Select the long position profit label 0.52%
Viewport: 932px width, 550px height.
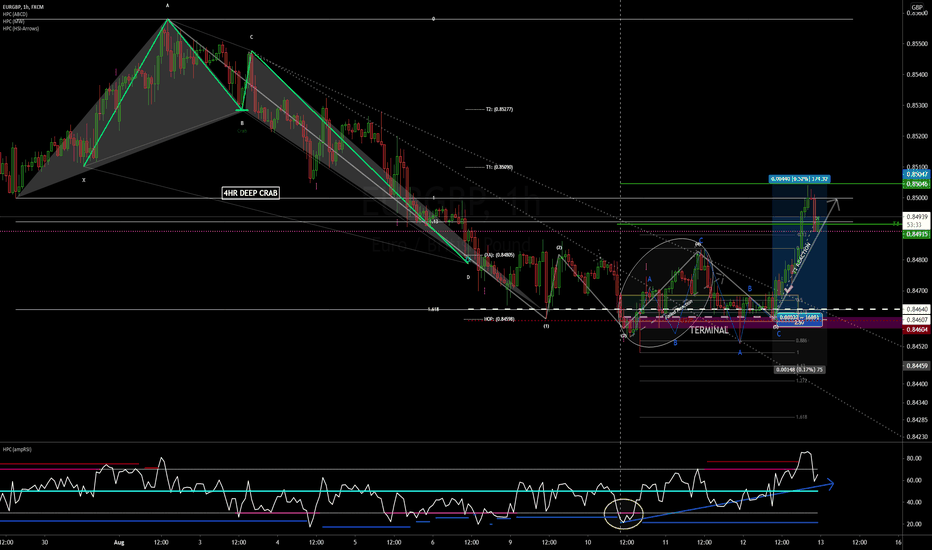tap(799, 178)
